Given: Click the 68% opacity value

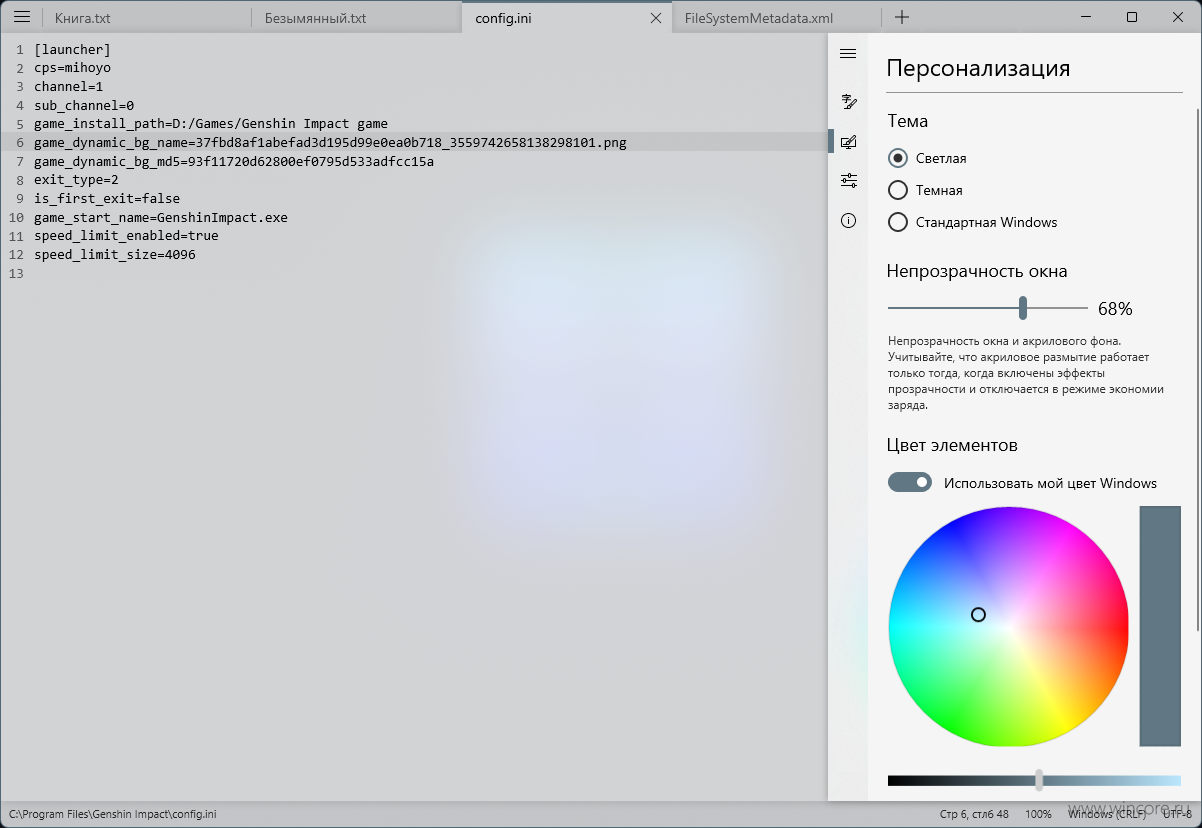Looking at the screenshot, I should pos(1115,309).
